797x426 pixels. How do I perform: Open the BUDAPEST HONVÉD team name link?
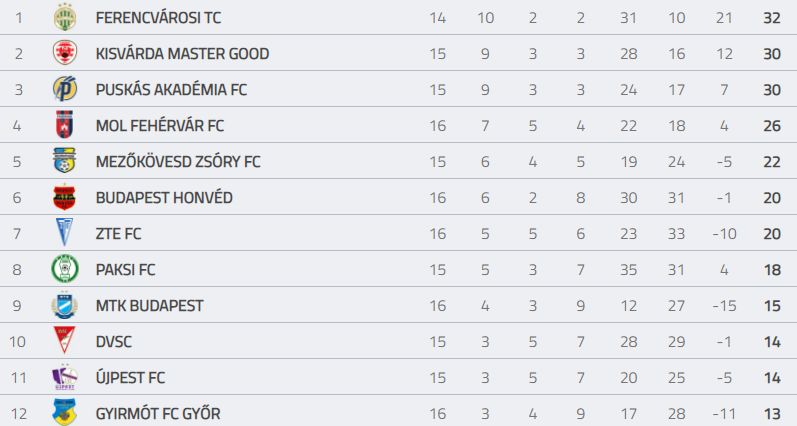[x=164, y=197]
